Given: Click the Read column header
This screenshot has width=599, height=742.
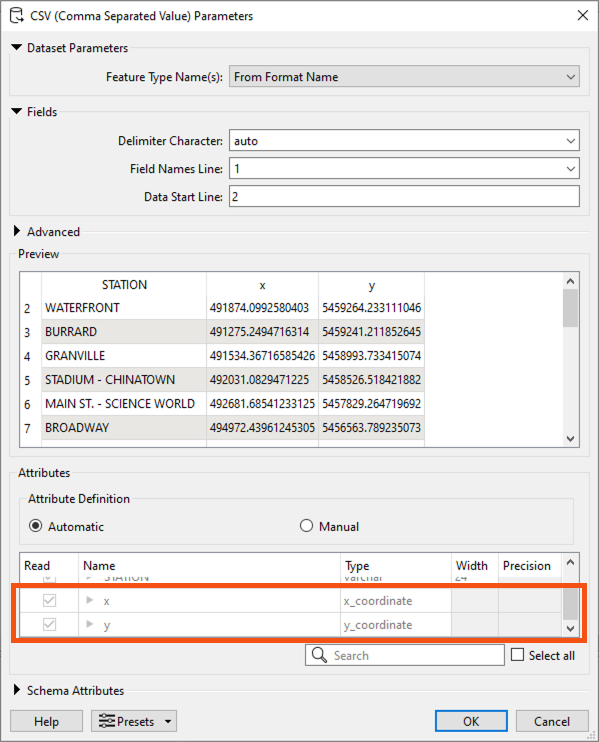Looking at the screenshot, I should (x=49, y=565).
